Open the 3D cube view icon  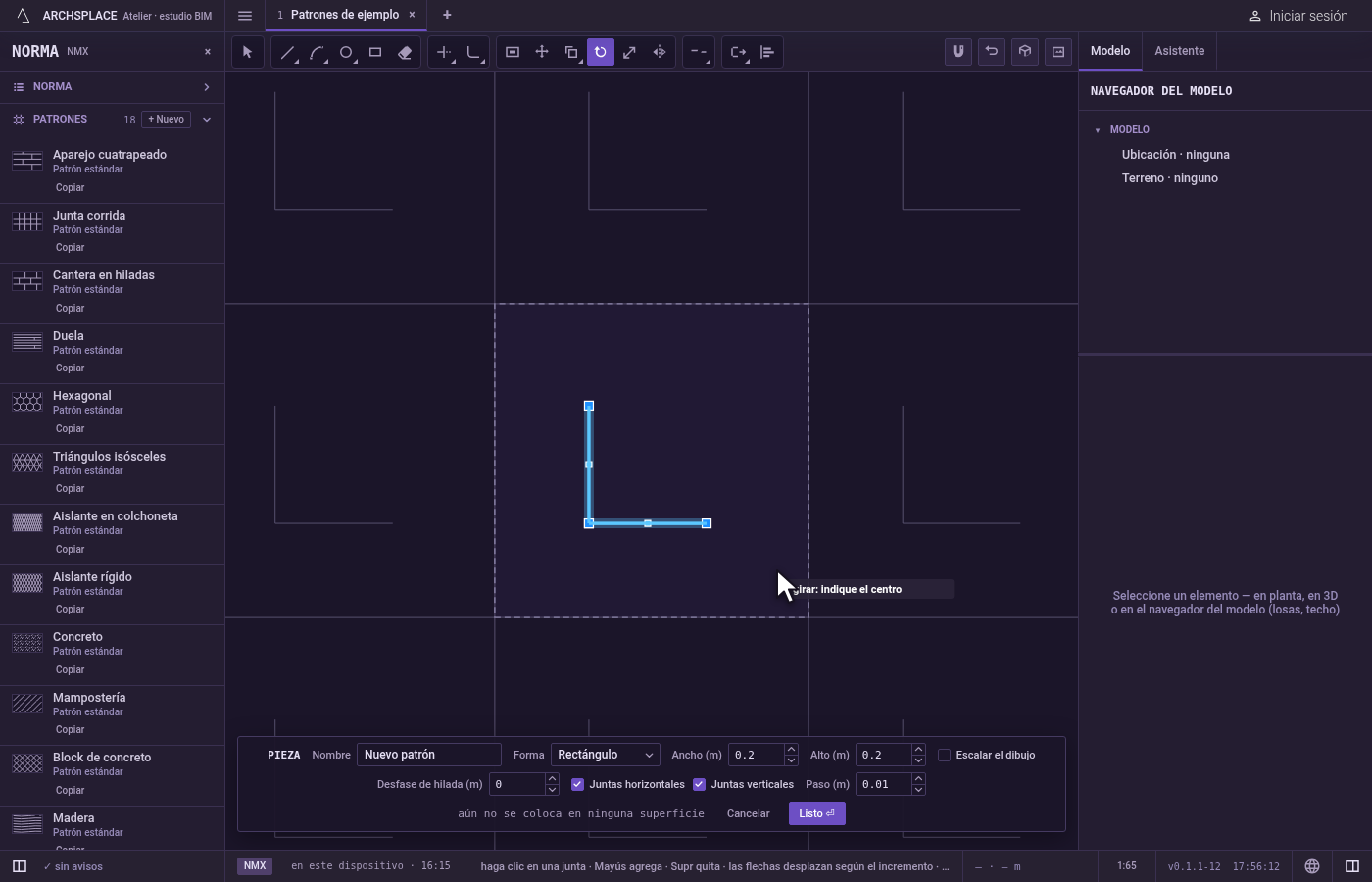(x=1025, y=52)
